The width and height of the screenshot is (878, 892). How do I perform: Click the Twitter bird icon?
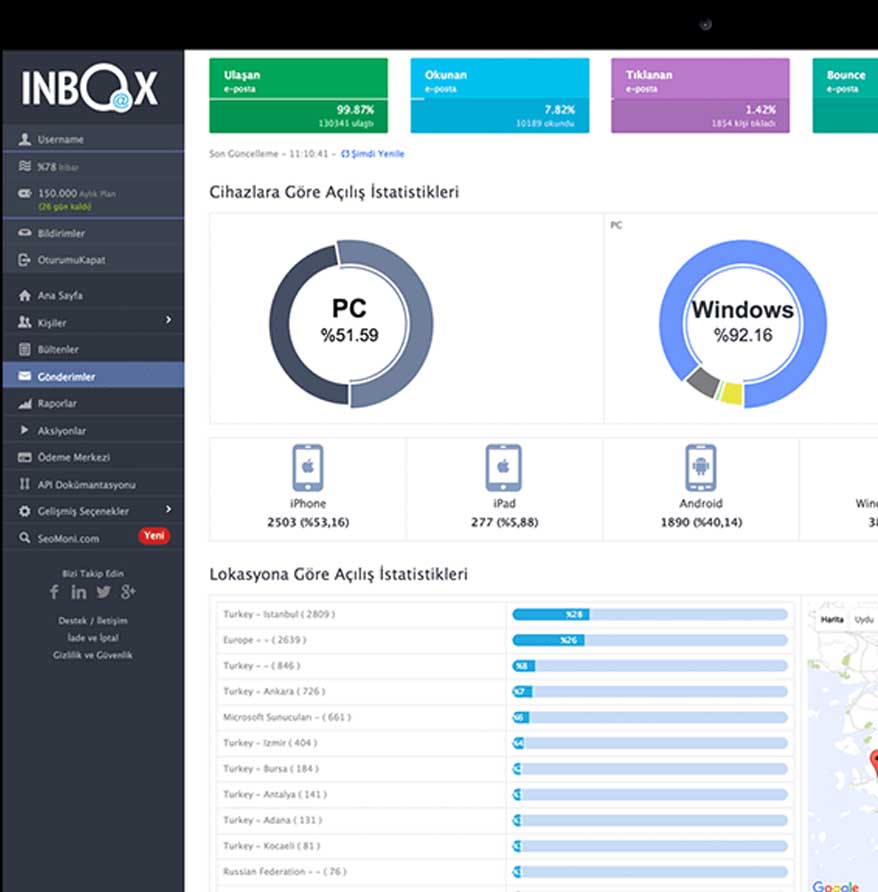[103, 592]
